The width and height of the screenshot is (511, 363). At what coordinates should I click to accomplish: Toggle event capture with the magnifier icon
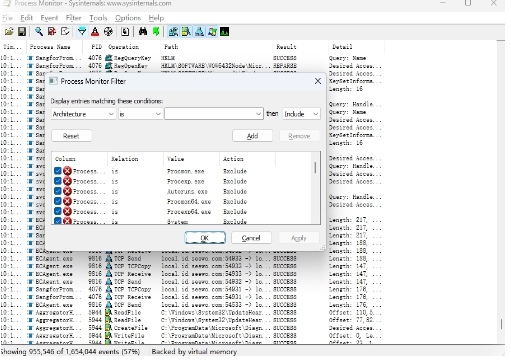pyautogui.click(x=39, y=32)
